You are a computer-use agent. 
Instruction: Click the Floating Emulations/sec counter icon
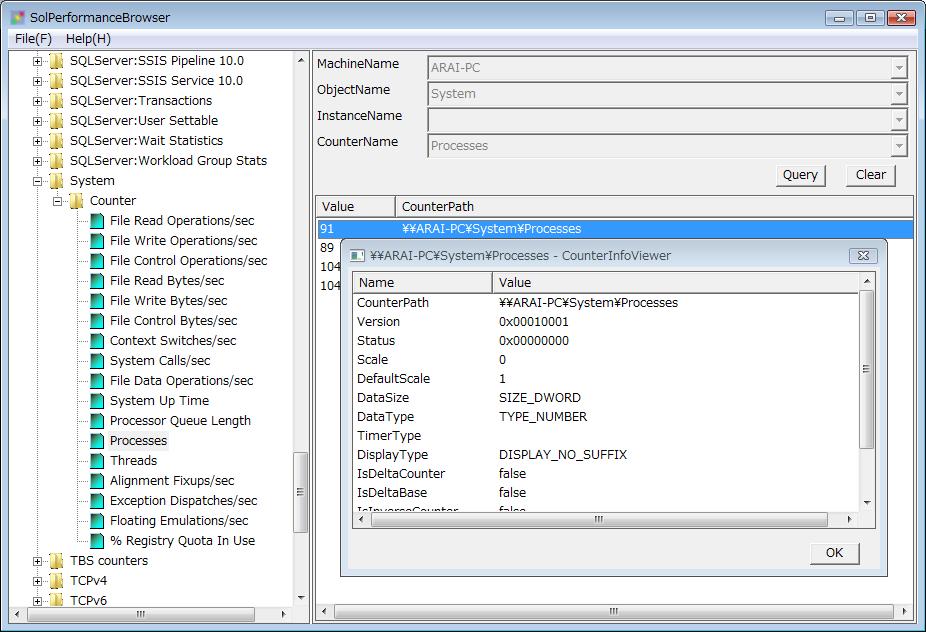tap(97, 522)
